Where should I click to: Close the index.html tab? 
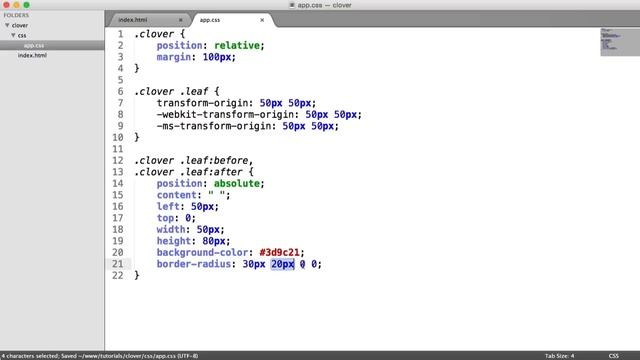[x=180, y=20]
